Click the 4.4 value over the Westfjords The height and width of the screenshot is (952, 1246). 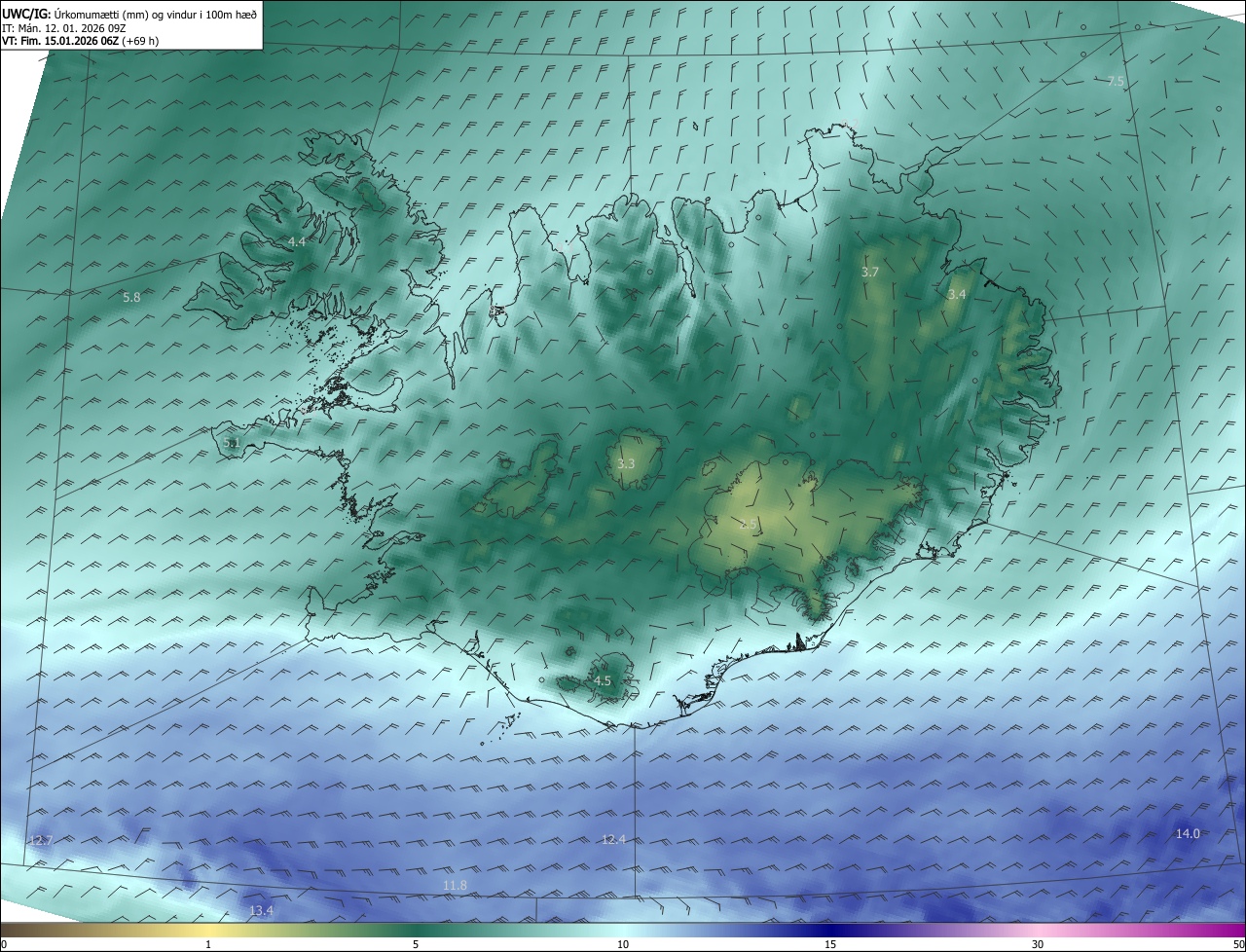point(297,241)
